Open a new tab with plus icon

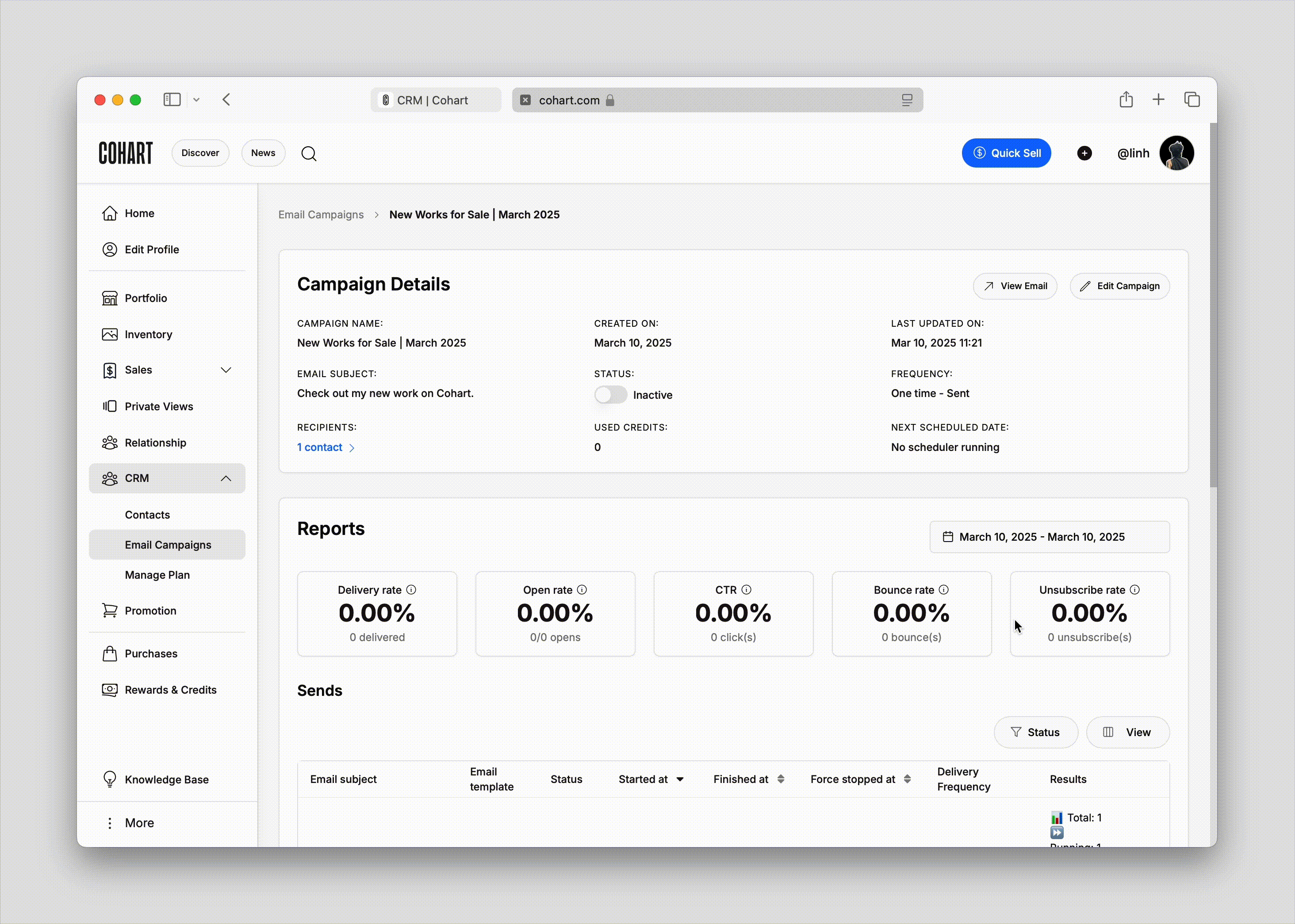click(1158, 99)
